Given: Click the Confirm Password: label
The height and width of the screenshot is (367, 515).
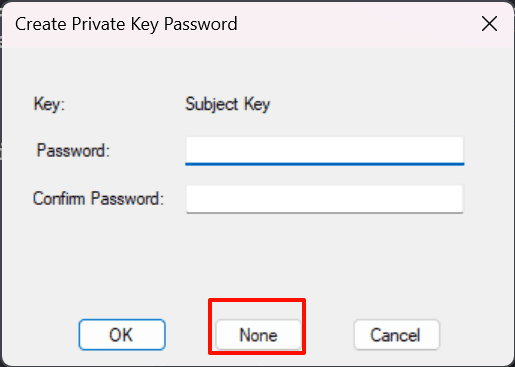Looking at the screenshot, I should pos(98,199).
